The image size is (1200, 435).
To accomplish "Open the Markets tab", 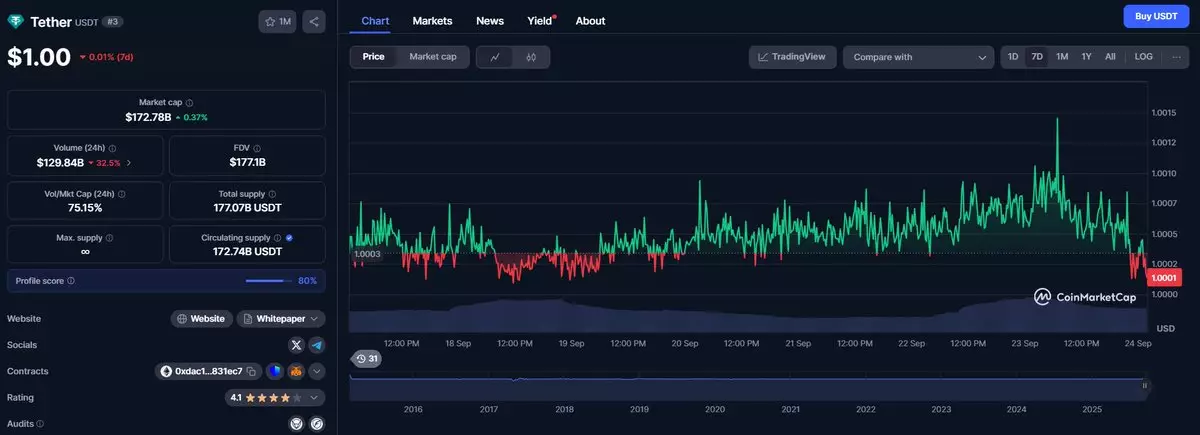I will pyautogui.click(x=432, y=20).
